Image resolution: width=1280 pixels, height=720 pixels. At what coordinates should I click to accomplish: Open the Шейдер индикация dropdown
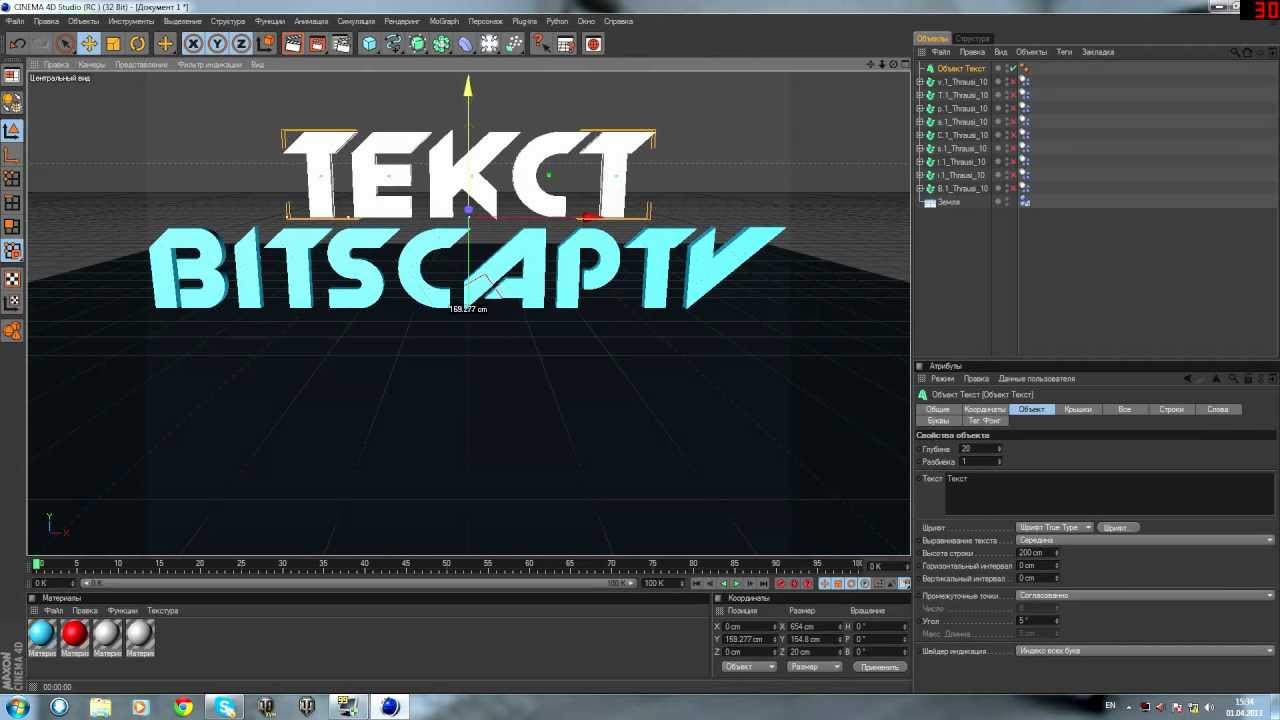(x=1145, y=651)
